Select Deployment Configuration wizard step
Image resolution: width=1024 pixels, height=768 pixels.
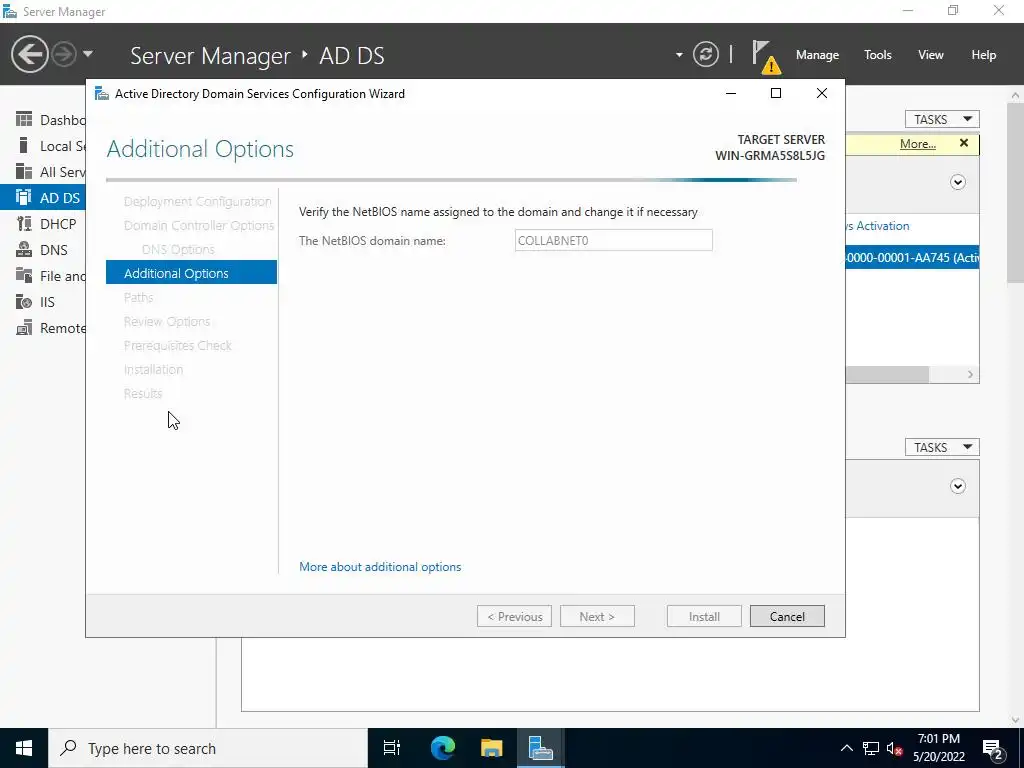pyautogui.click(x=197, y=201)
